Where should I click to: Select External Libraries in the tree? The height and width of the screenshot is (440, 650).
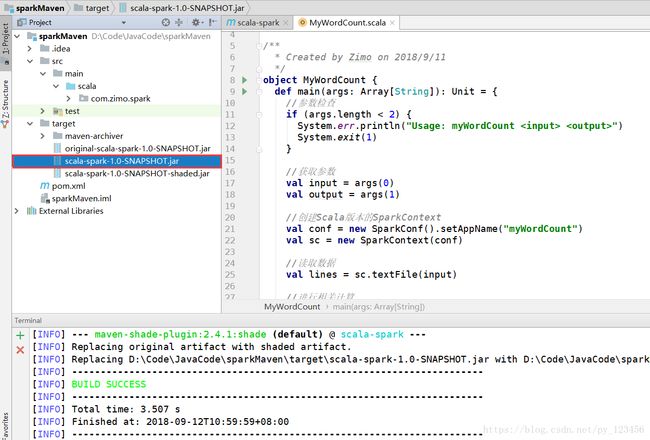pyautogui.click(x=71, y=211)
